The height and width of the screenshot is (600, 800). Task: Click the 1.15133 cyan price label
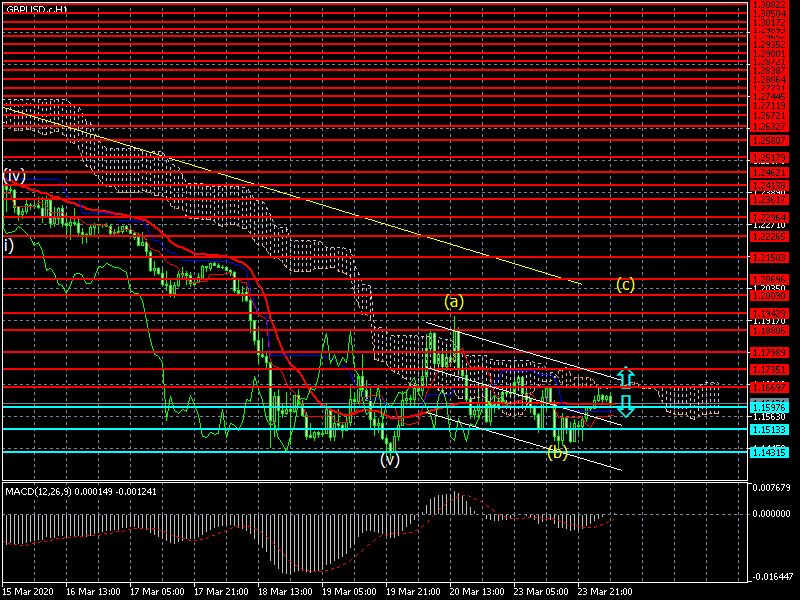coord(768,429)
